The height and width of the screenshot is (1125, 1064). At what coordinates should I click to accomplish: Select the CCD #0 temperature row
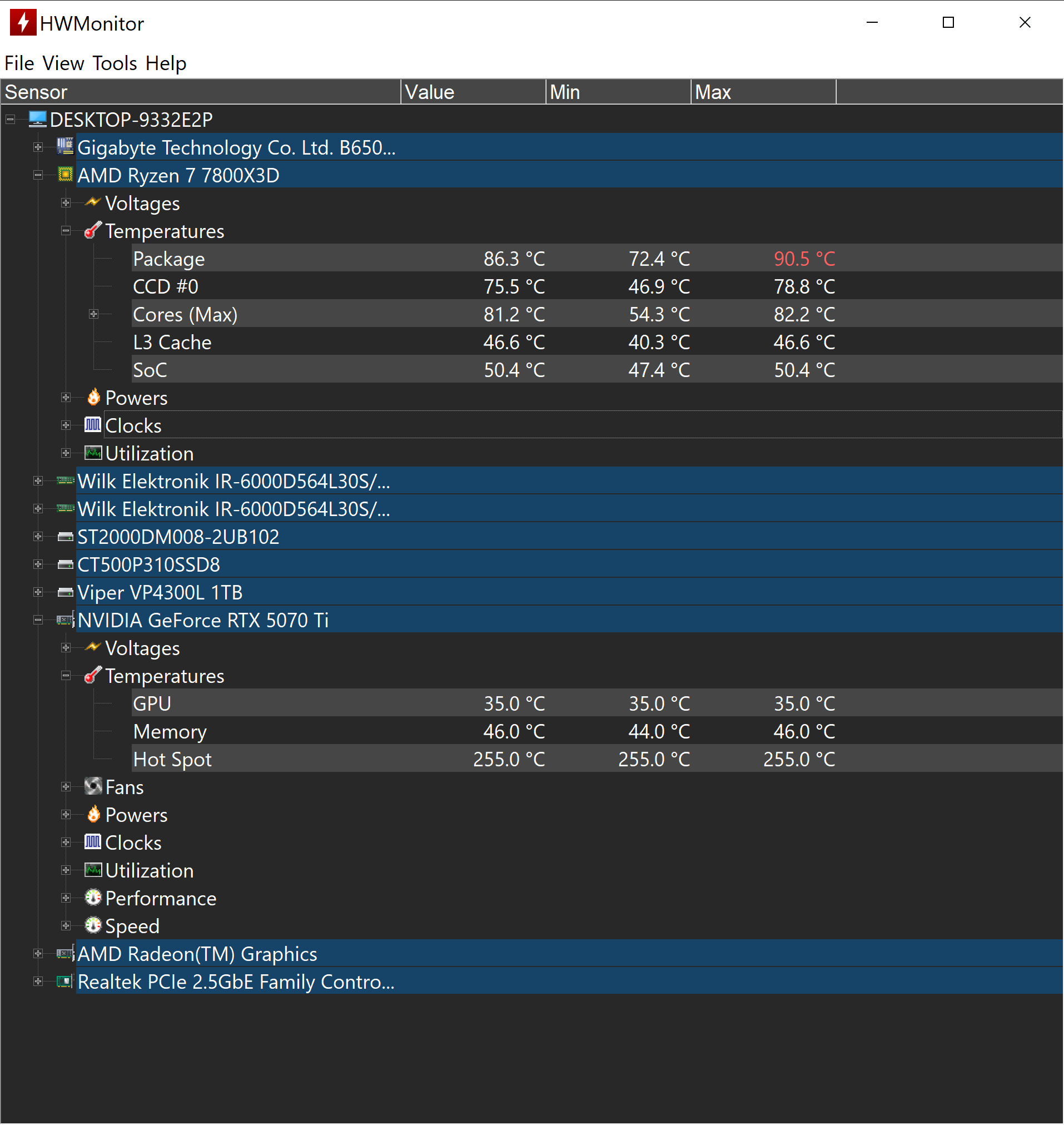pyautogui.click(x=597, y=286)
